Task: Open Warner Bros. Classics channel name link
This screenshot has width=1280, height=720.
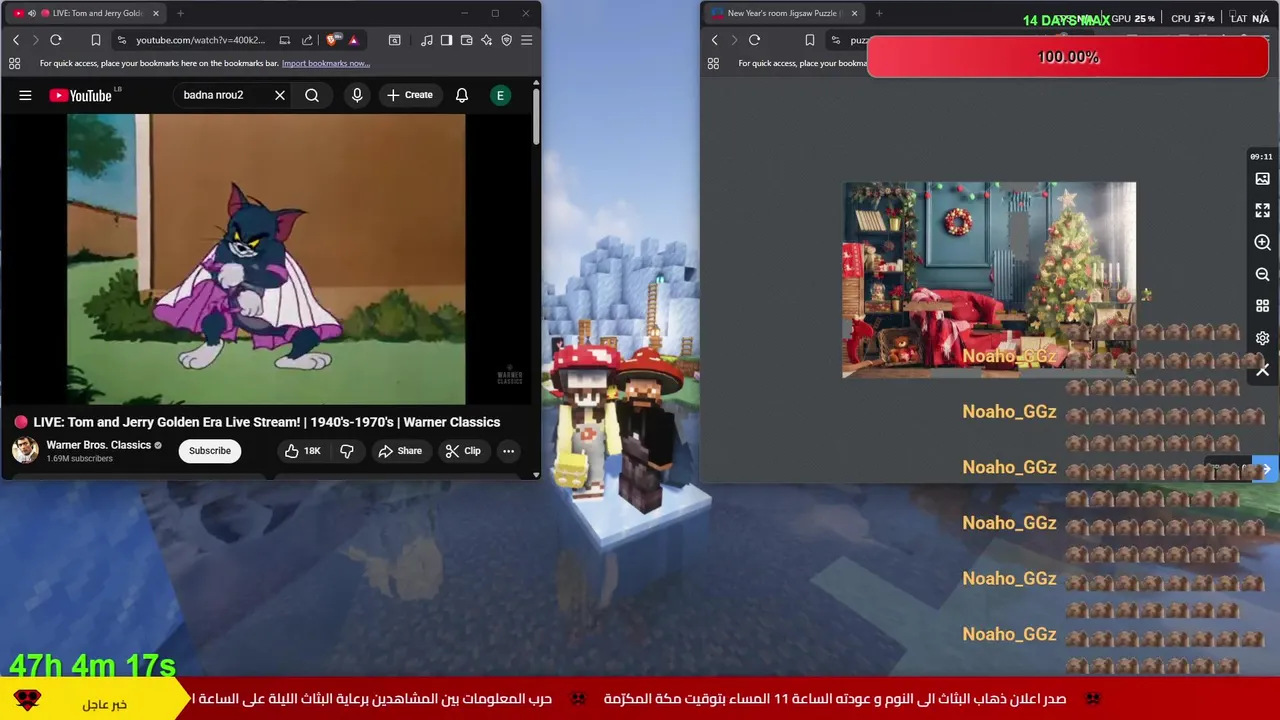Action: tap(98, 445)
